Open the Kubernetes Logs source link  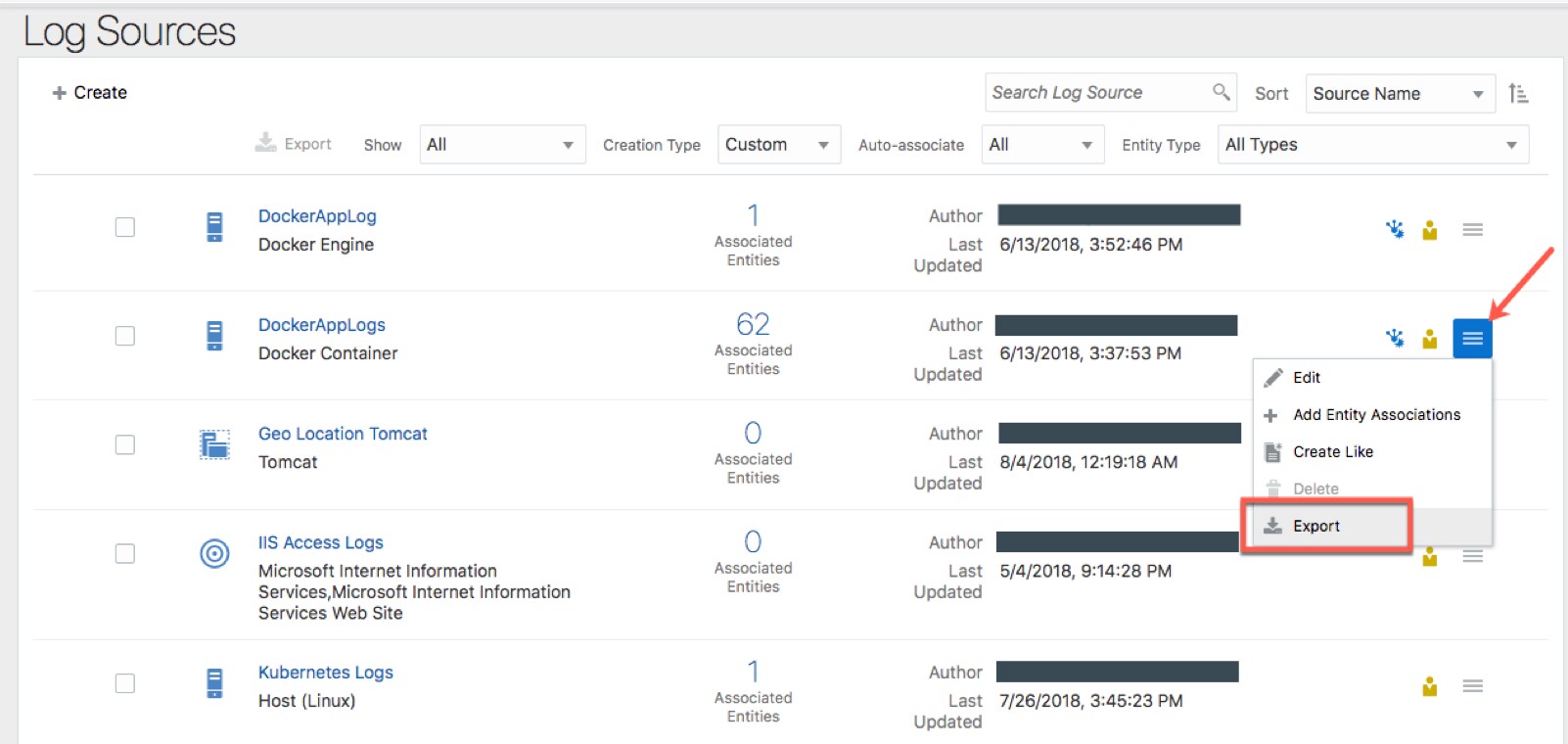pyautogui.click(x=325, y=673)
